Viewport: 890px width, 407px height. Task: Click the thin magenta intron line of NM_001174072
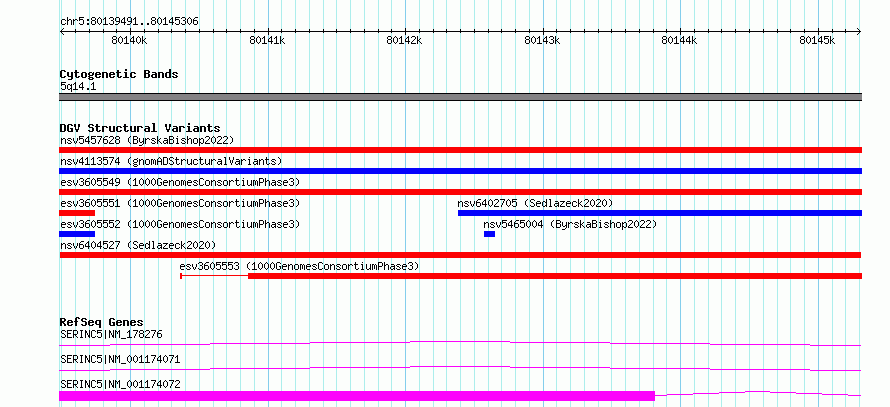pos(758,393)
